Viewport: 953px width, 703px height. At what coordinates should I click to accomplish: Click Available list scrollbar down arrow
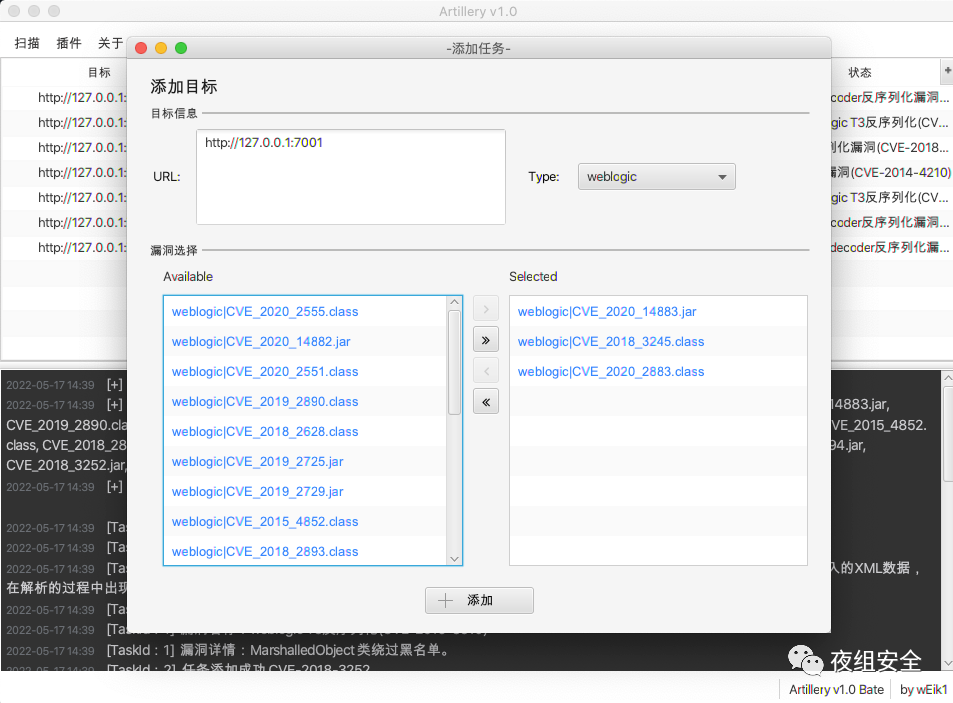pyautogui.click(x=454, y=559)
